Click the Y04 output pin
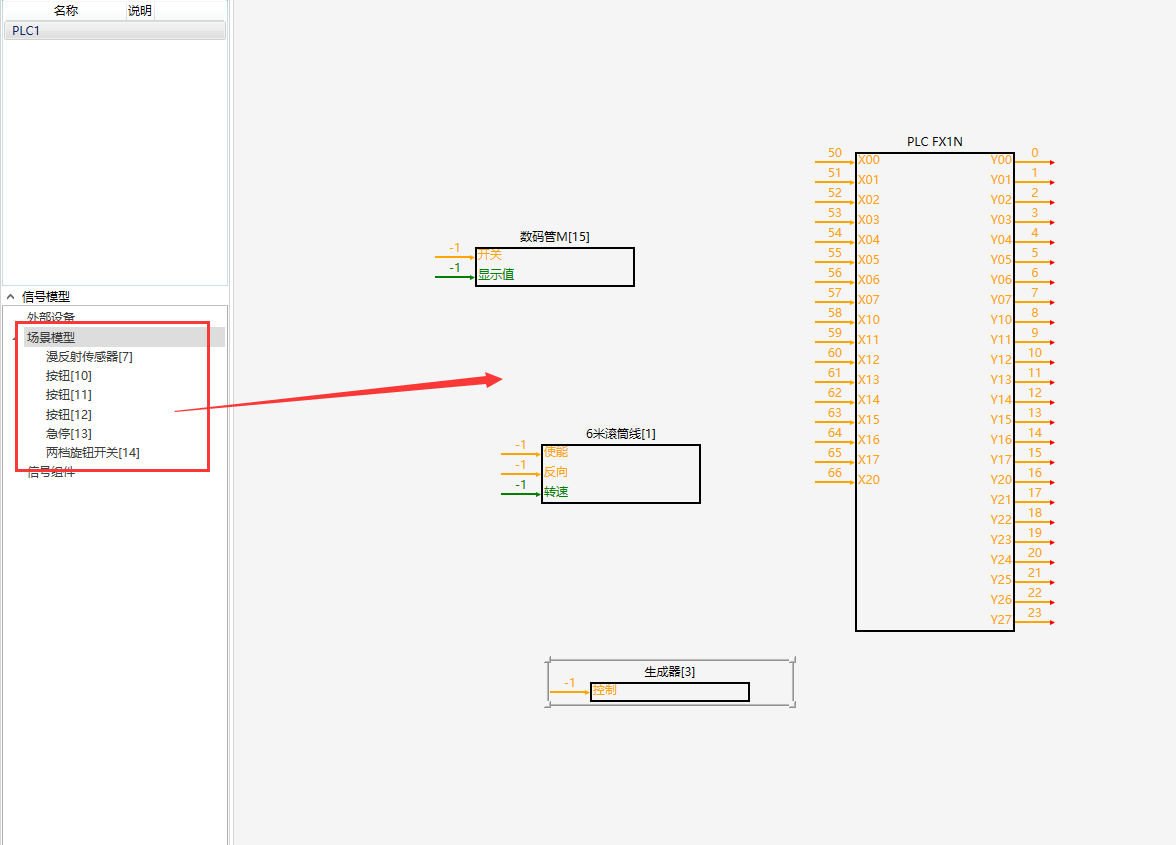1176x845 pixels. (1001, 240)
